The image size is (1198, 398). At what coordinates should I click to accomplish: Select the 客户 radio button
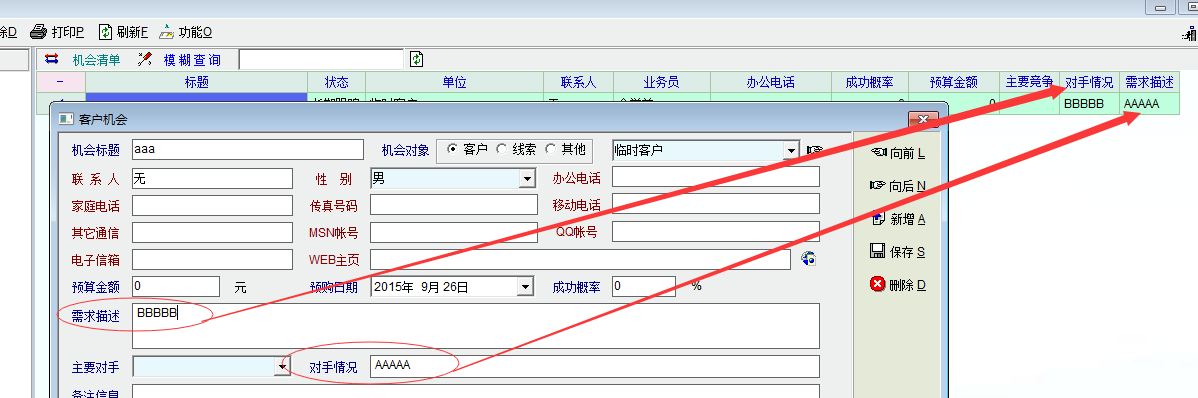pyautogui.click(x=452, y=150)
